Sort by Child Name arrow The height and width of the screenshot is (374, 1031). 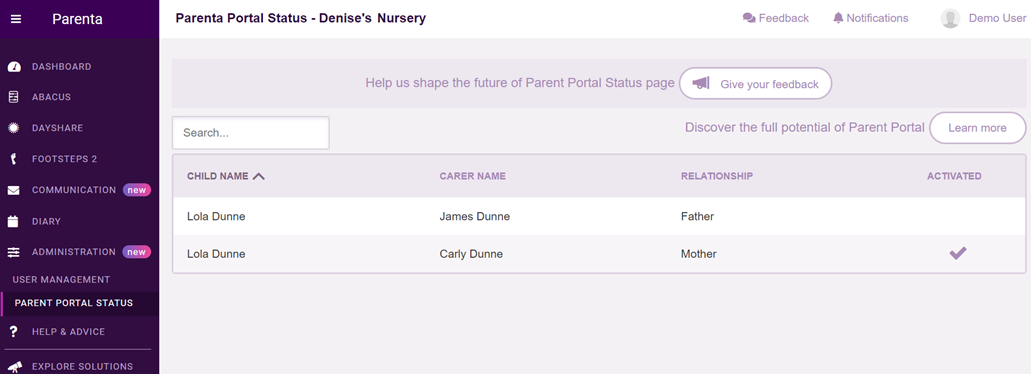click(x=258, y=176)
